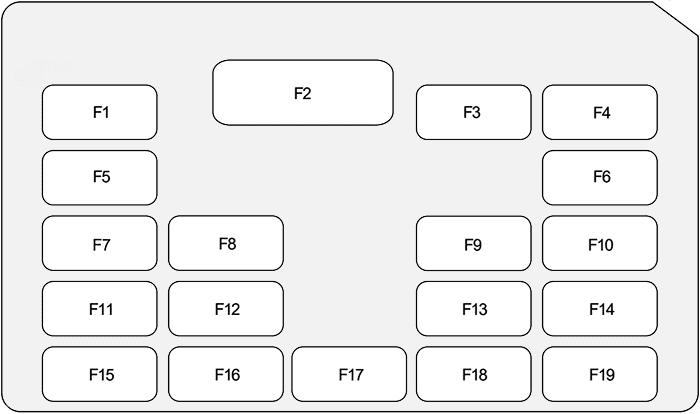Select the F14 fuse box

(600, 309)
